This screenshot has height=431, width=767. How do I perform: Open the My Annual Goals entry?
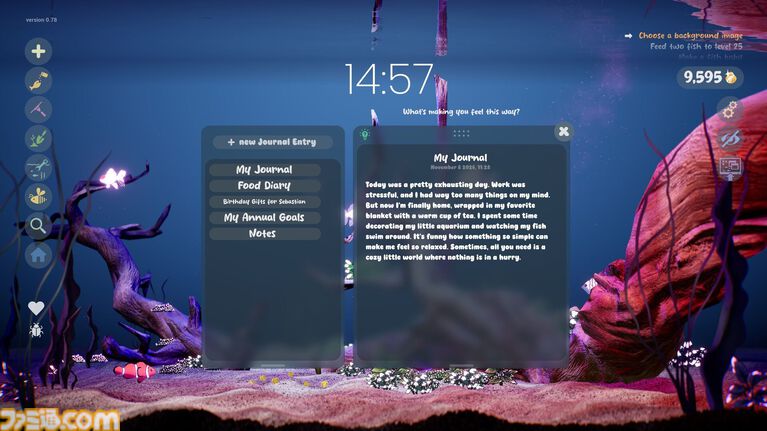coord(265,218)
